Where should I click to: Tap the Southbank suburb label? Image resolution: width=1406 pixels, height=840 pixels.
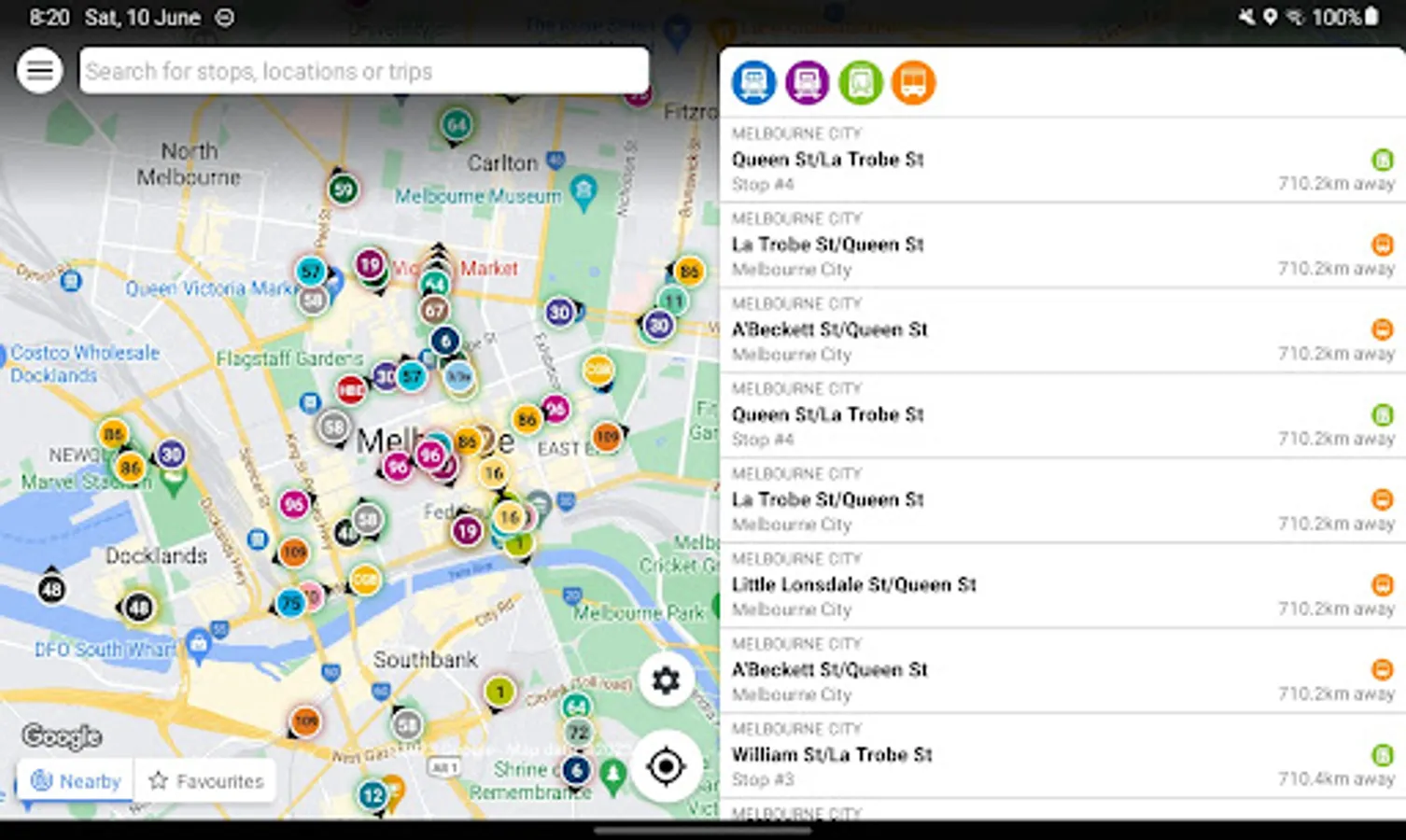[x=426, y=659]
